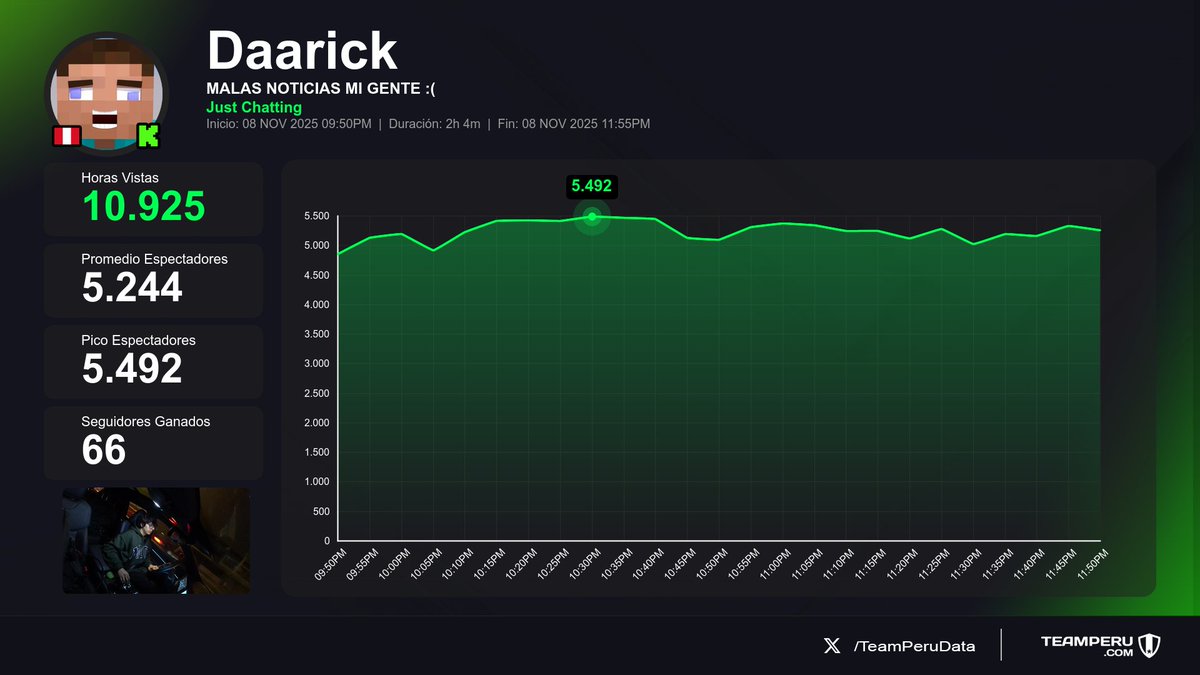Click the Daarick streamer name title
This screenshot has width=1200, height=675.
(x=302, y=51)
